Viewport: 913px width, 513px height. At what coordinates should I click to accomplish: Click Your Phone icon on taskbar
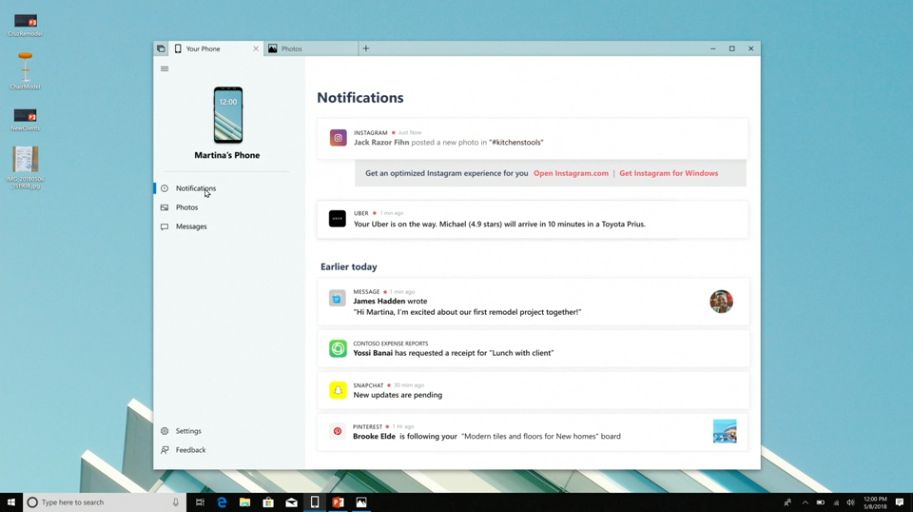[314, 502]
